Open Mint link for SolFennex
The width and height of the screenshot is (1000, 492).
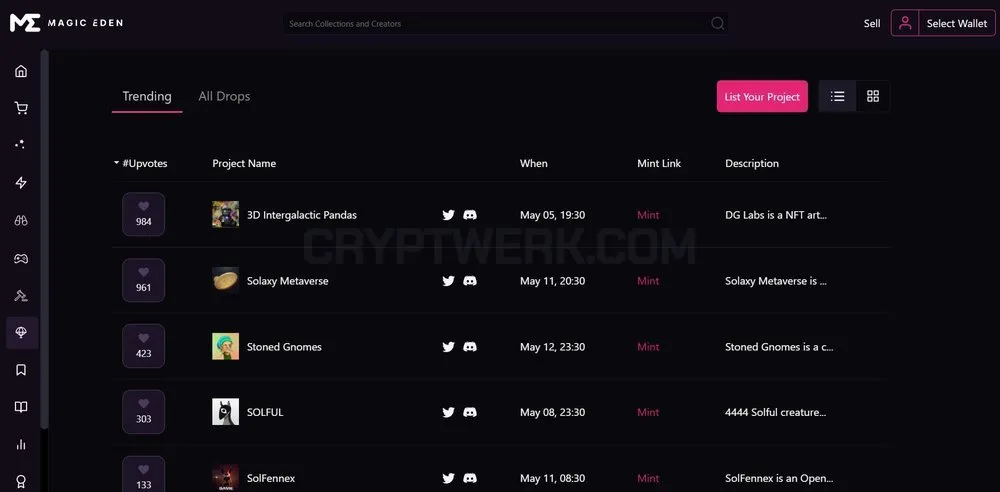pos(648,478)
